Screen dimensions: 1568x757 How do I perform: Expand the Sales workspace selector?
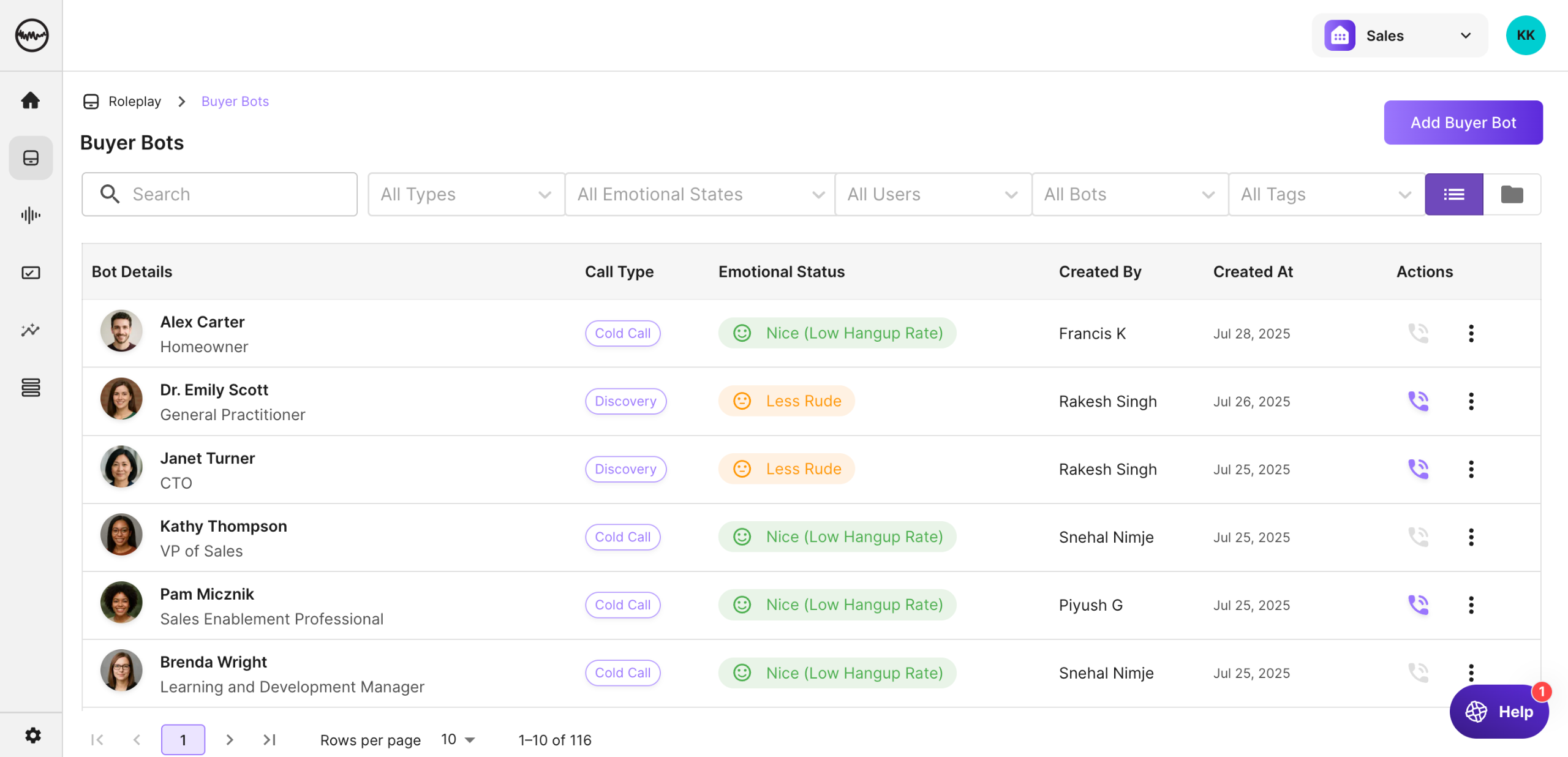click(1400, 36)
